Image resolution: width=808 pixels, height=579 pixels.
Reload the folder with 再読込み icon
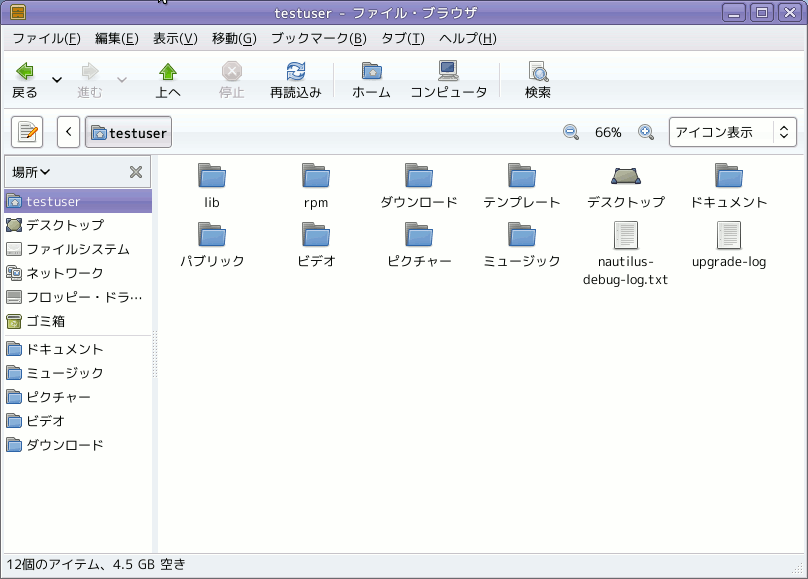click(x=296, y=72)
